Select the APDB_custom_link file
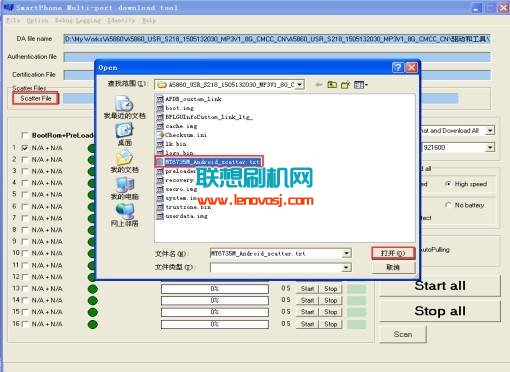The width and height of the screenshot is (510, 372). [x=189, y=99]
